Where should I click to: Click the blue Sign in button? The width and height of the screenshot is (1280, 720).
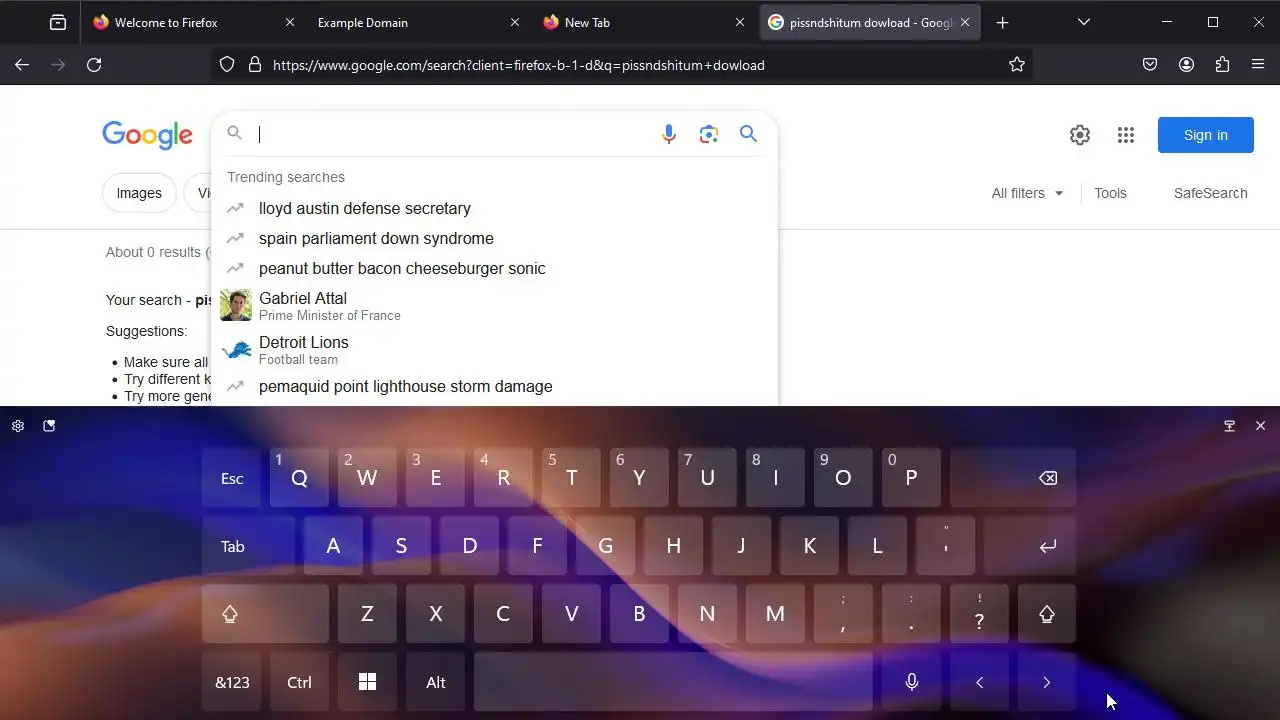1205,135
